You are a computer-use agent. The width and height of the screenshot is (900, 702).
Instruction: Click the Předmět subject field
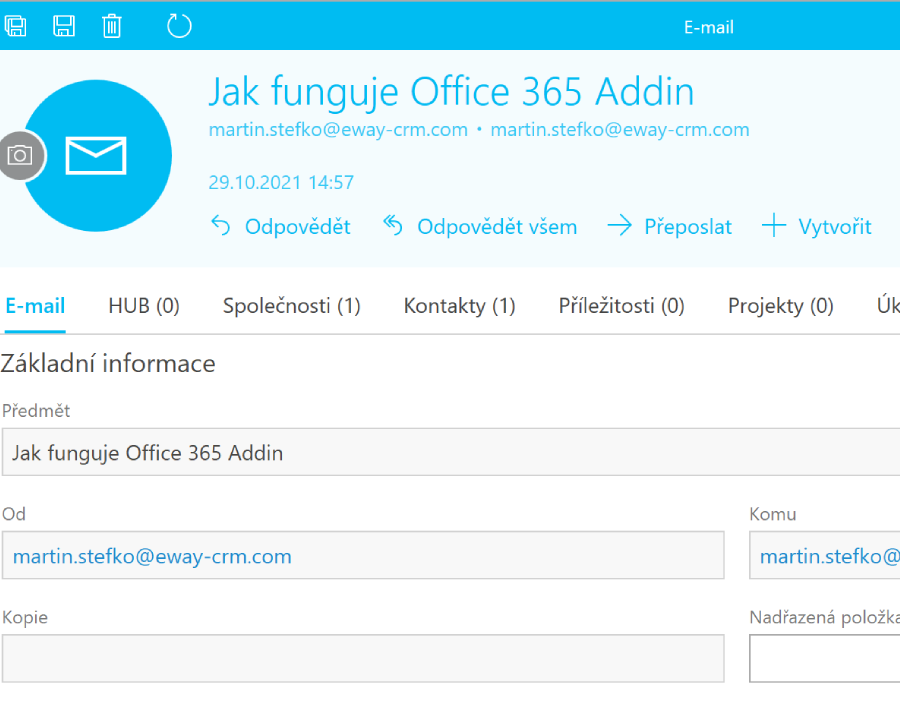(451, 452)
